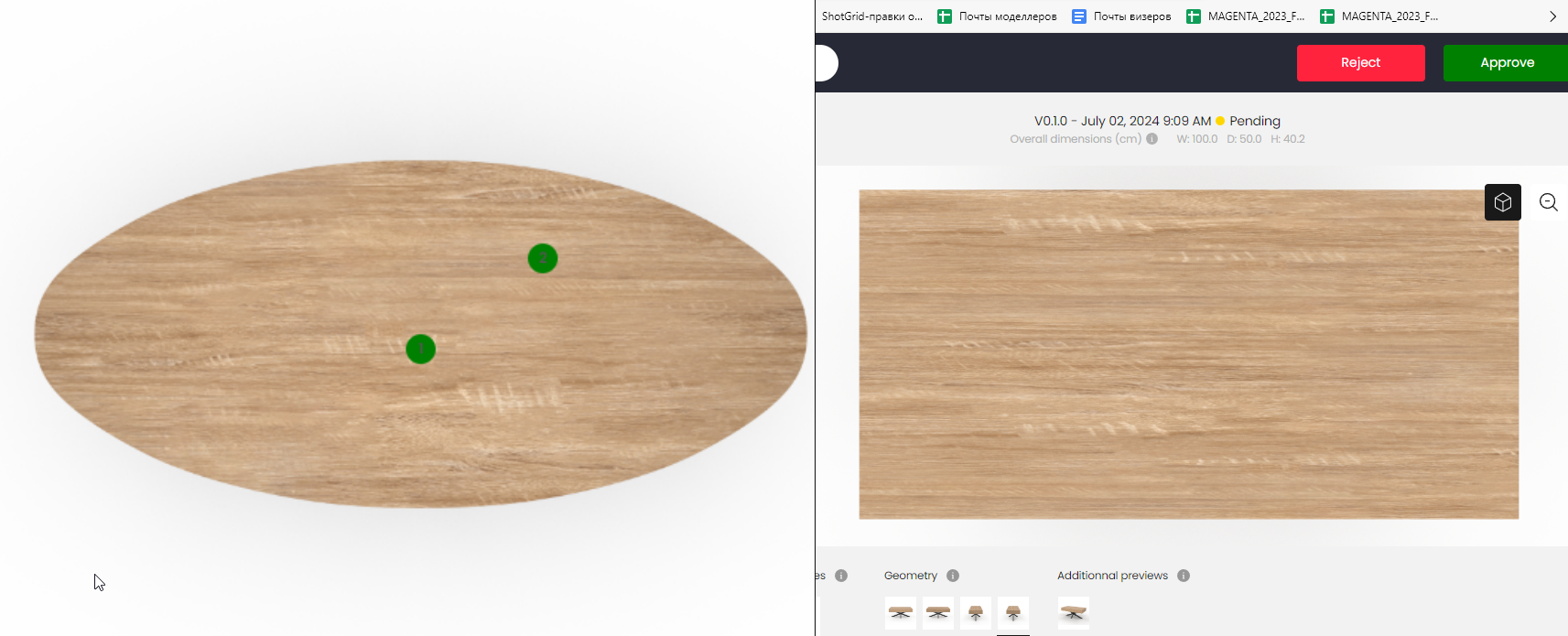Viewport: 1568px width, 636px height.
Task: Open the second MAGENTA_2023 spreadsheet bookmark
Action: tap(1379, 16)
